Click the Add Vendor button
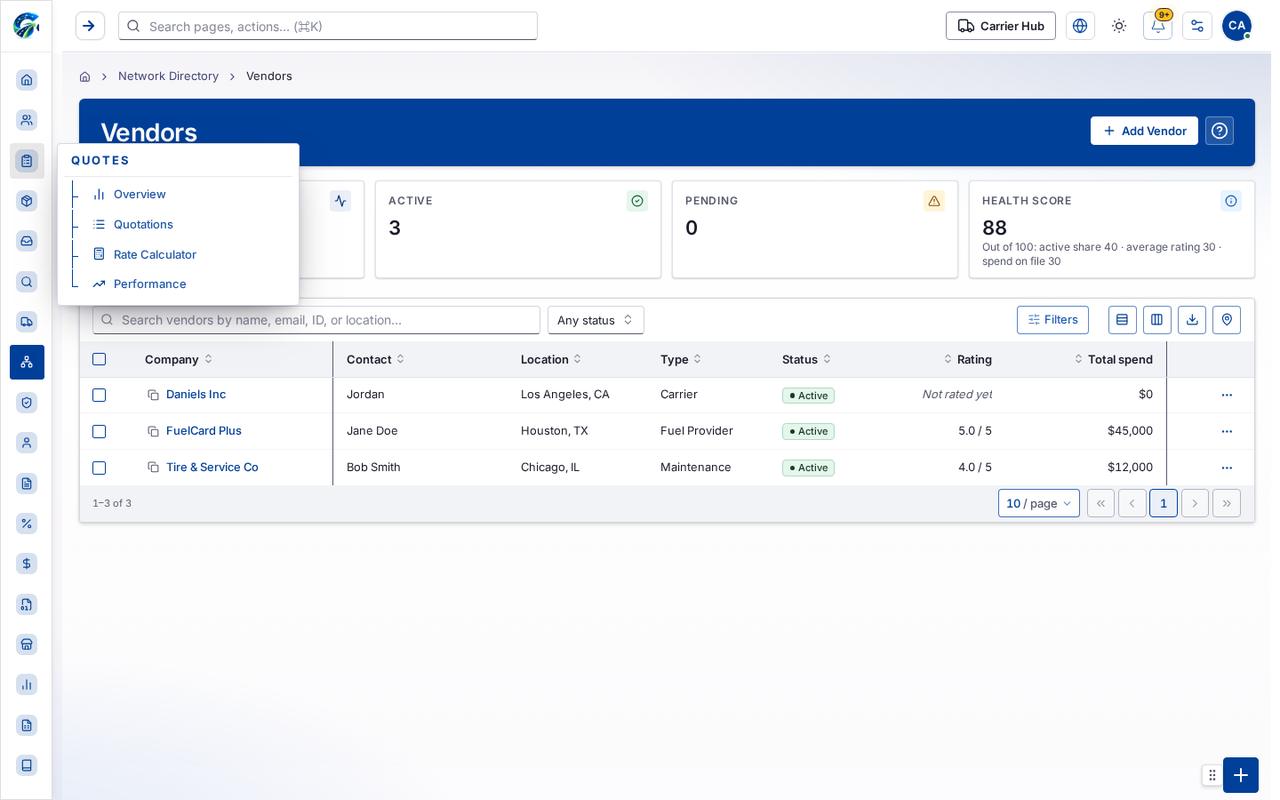 pyautogui.click(x=1144, y=131)
